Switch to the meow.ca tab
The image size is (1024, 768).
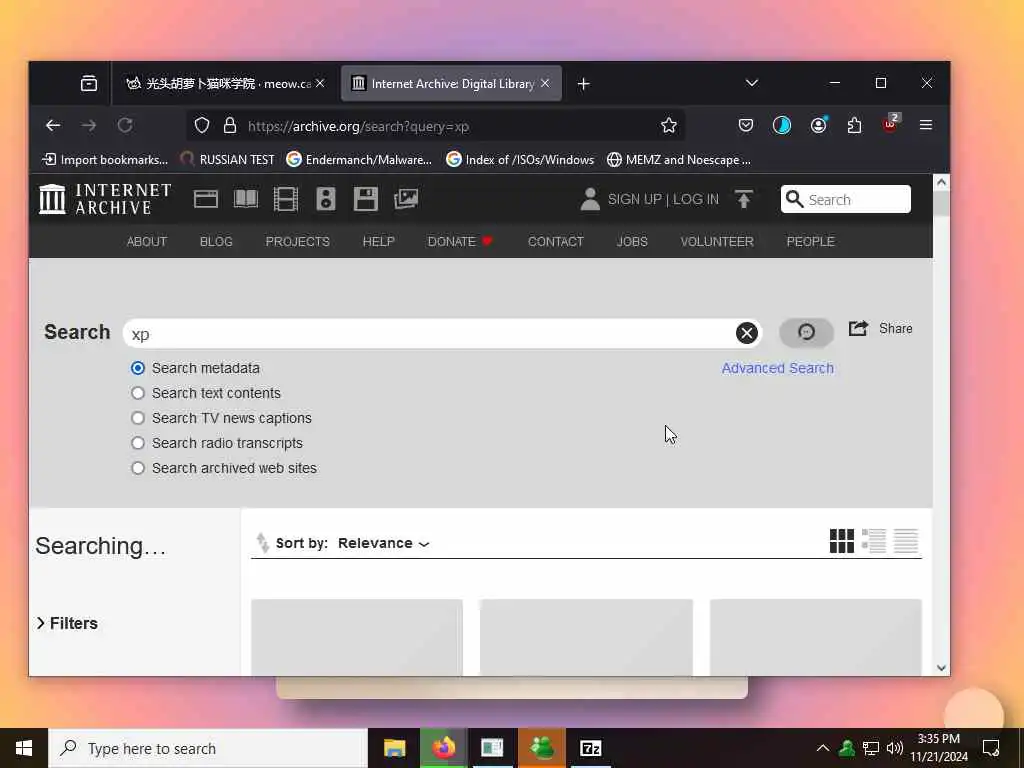(225, 84)
